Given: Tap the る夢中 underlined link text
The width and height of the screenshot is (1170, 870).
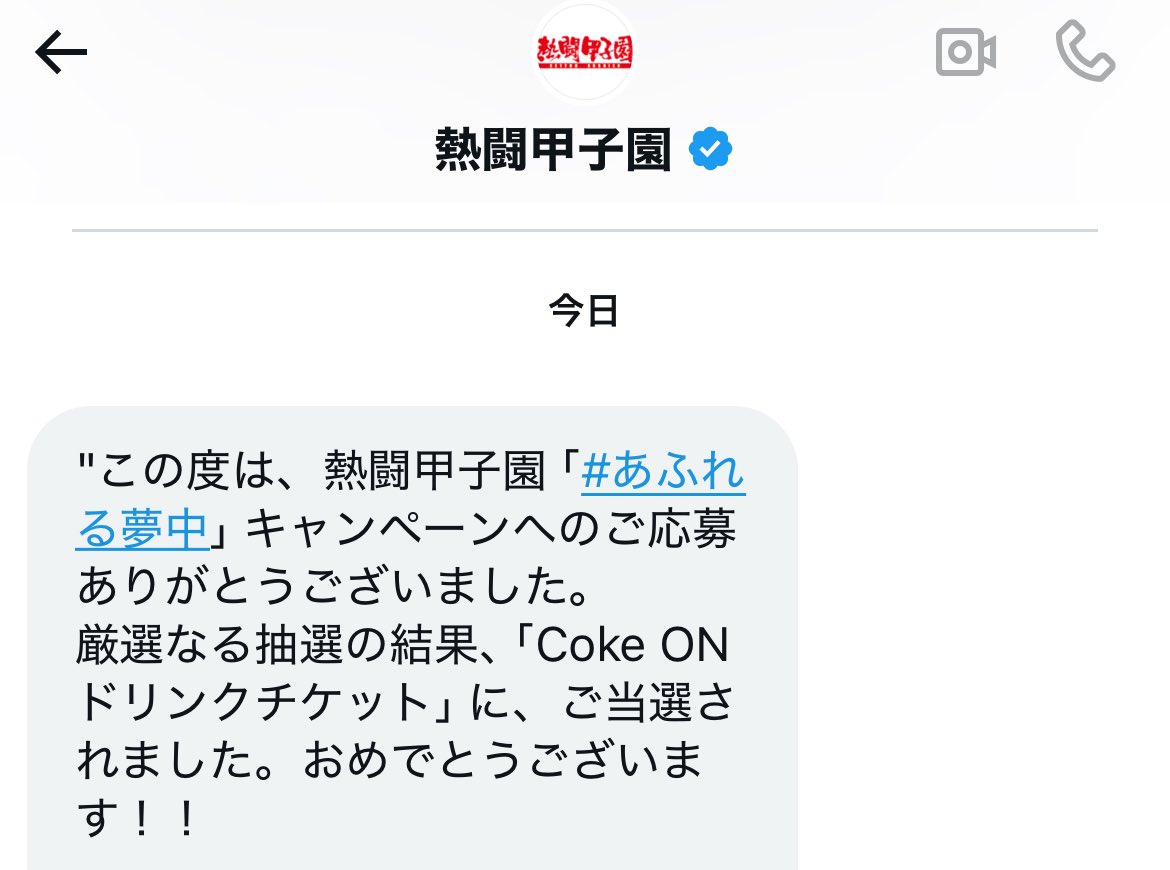Looking at the screenshot, I should tap(142, 529).
